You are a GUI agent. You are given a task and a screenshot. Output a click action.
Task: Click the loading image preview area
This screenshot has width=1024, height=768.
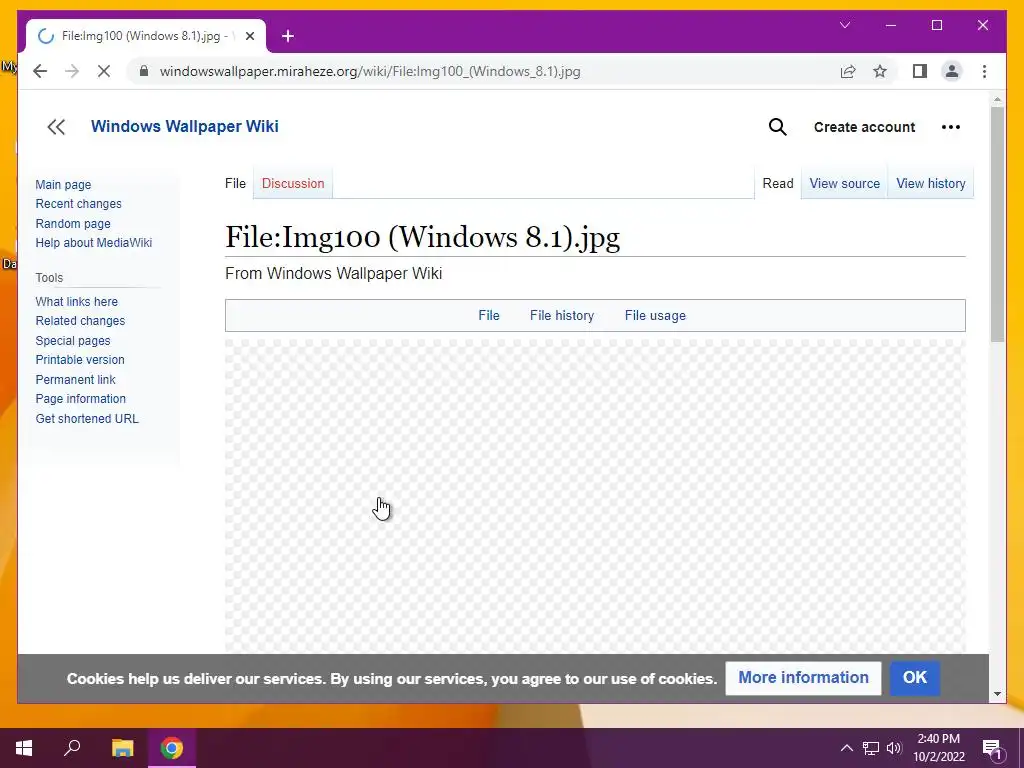595,496
